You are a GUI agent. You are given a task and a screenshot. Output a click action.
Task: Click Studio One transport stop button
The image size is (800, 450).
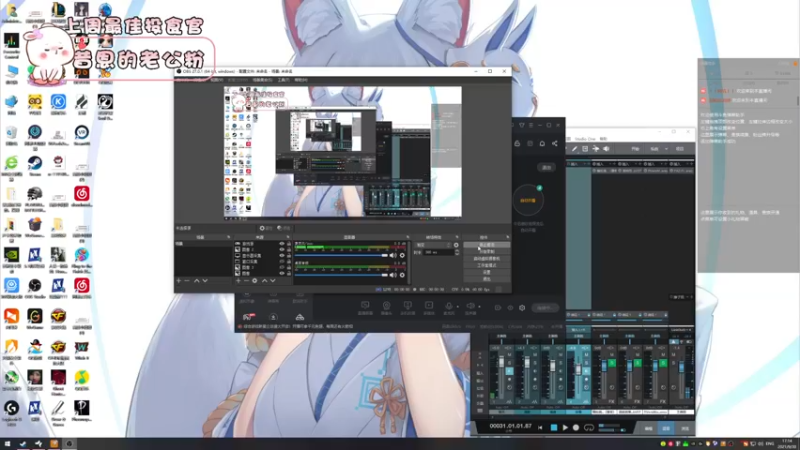pyautogui.click(x=554, y=428)
